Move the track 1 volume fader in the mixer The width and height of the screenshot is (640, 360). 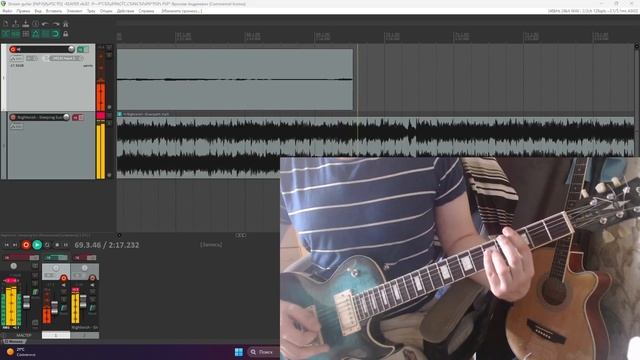point(54,308)
